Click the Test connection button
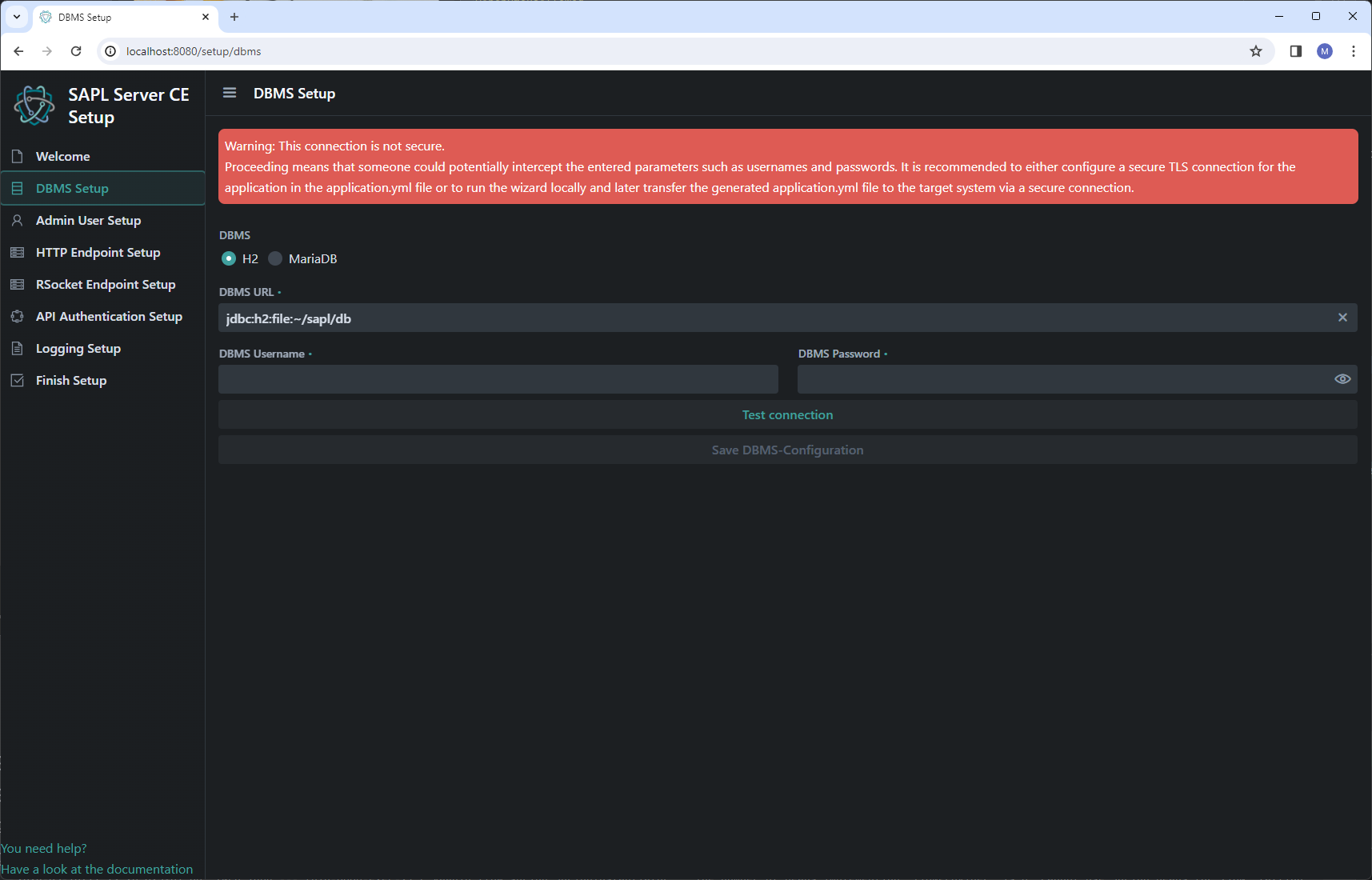1372x880 pixels. (788, 414)
